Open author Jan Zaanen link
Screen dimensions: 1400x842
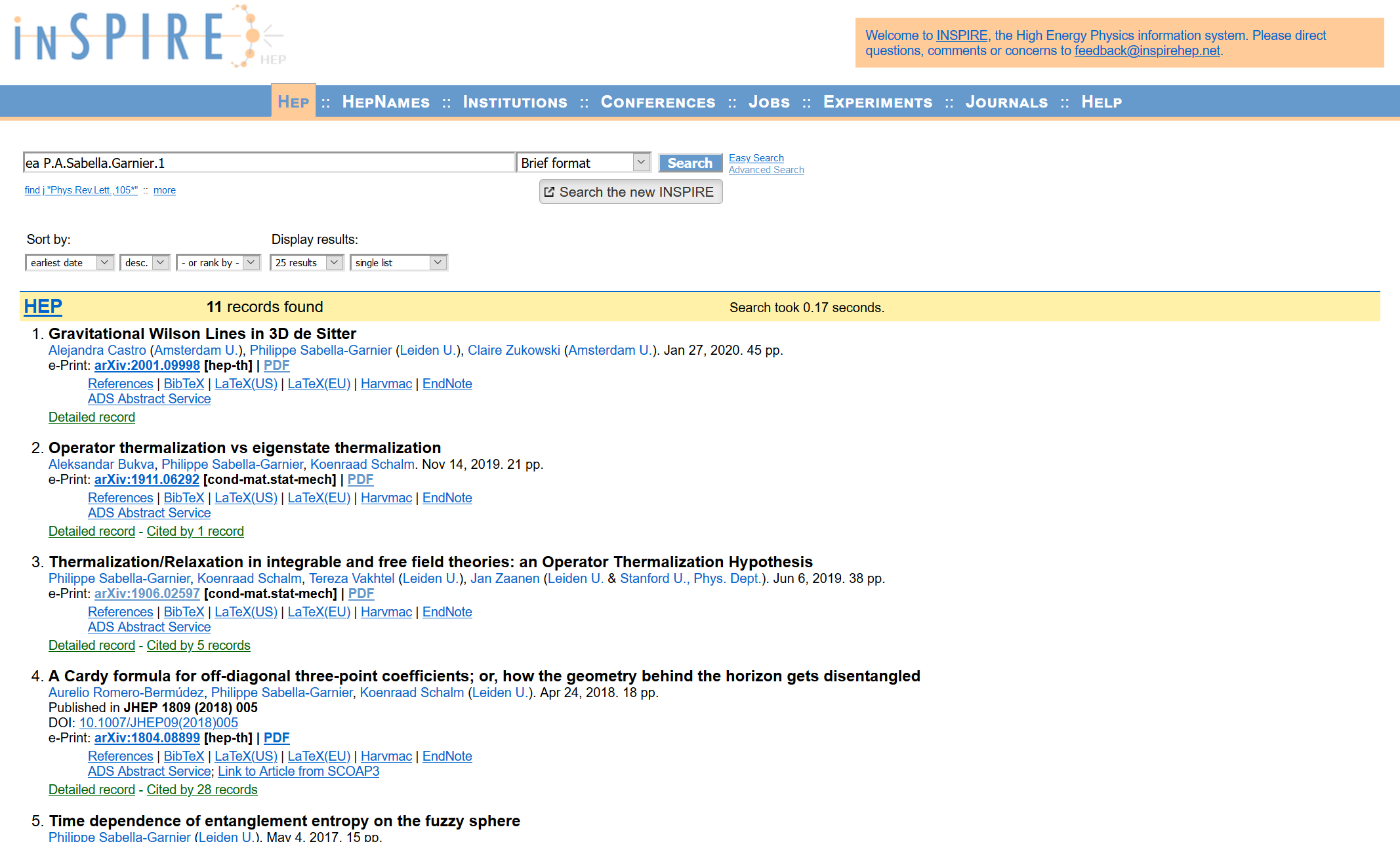[x=505, y=578]
